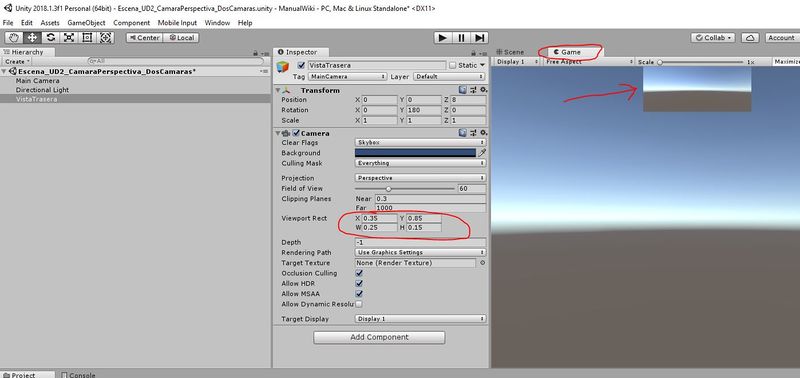Collapse the Transform component
800x378 pixels.
tap(278, 90)
